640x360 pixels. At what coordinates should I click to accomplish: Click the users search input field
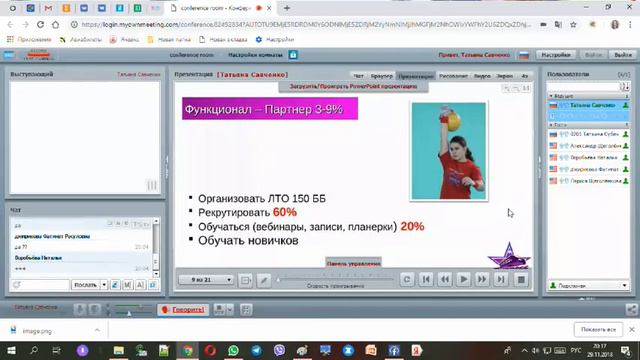click(583, 86)
